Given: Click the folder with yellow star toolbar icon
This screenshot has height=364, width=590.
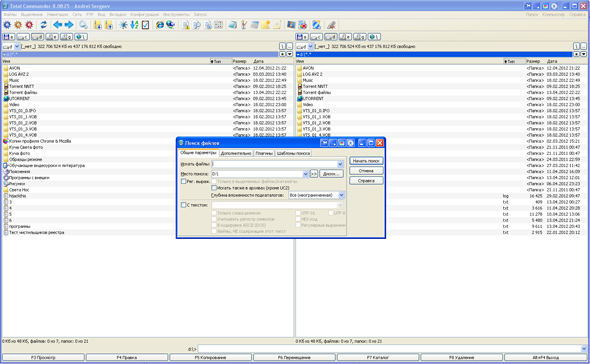Looking at the screenshot, I should coord(266,25).
